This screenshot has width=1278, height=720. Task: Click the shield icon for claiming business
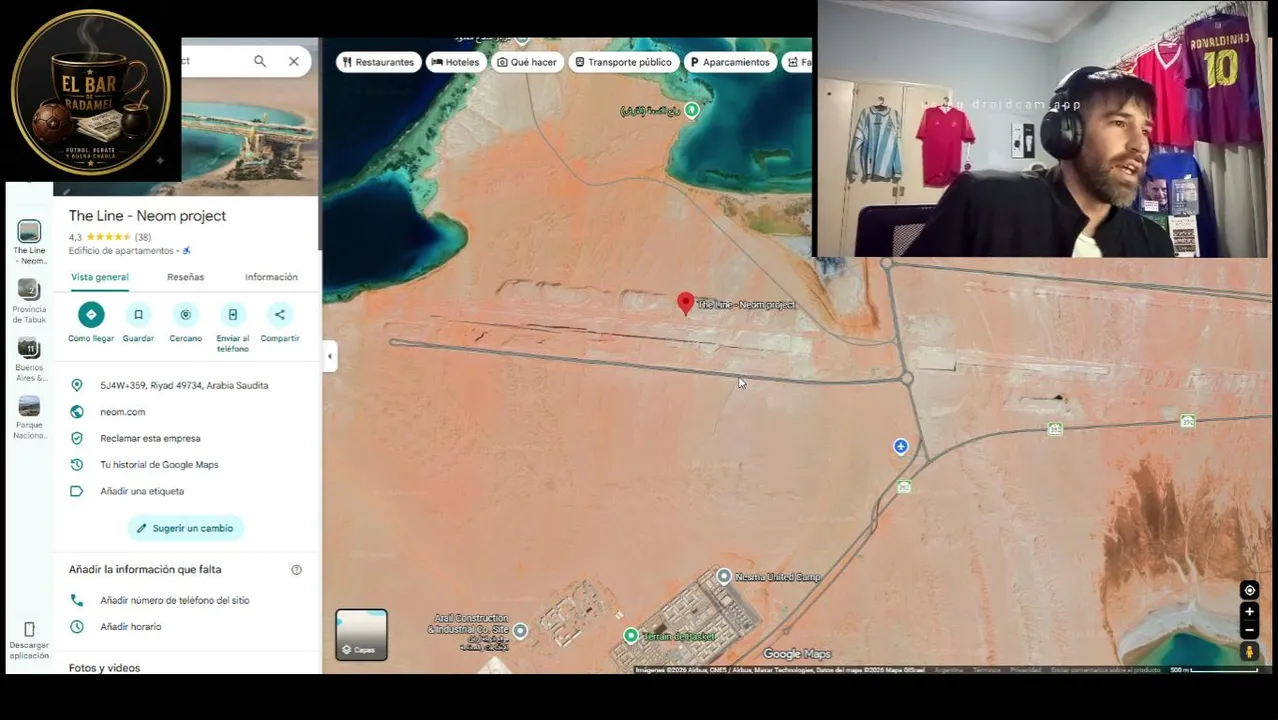pos(77,438)
